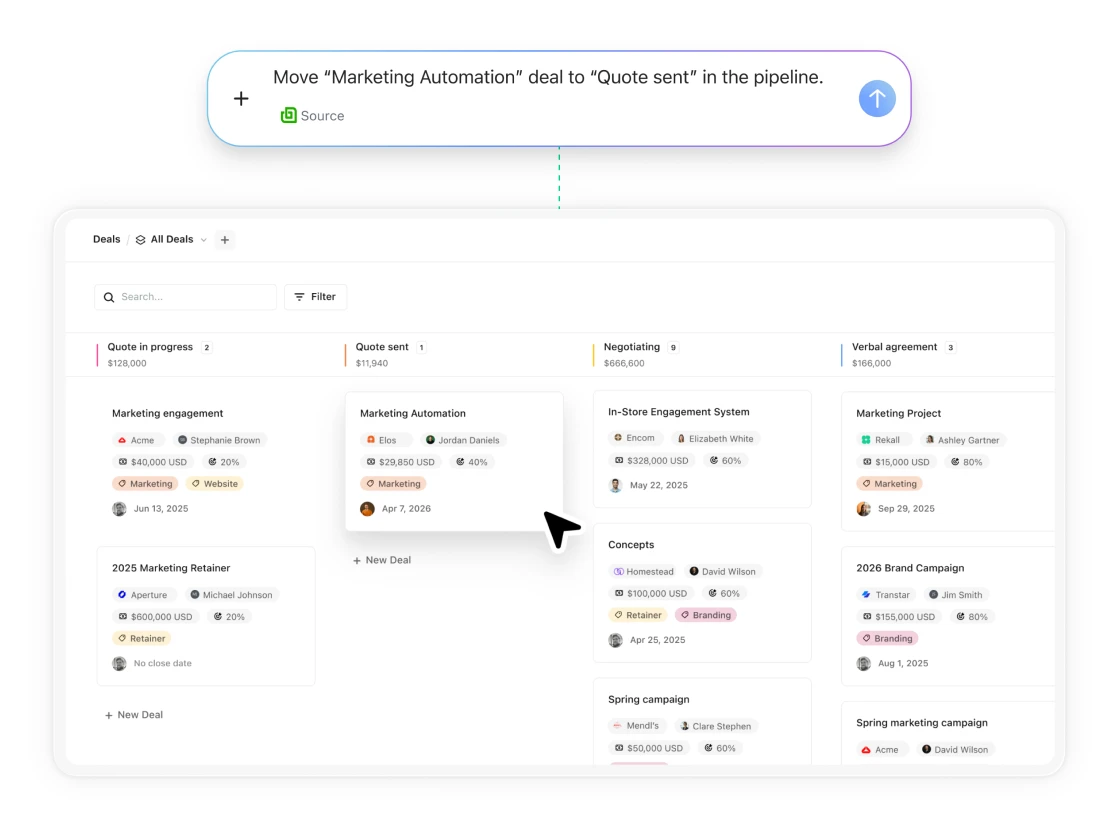
Task: Click the Jordan Daniels contact chip
Action: 462,440
